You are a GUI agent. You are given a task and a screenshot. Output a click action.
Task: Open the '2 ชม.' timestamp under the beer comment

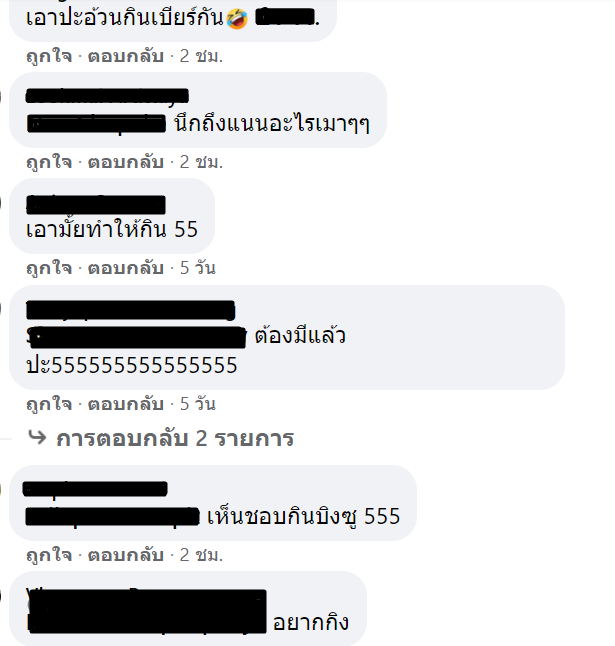(x=201, y=56)
